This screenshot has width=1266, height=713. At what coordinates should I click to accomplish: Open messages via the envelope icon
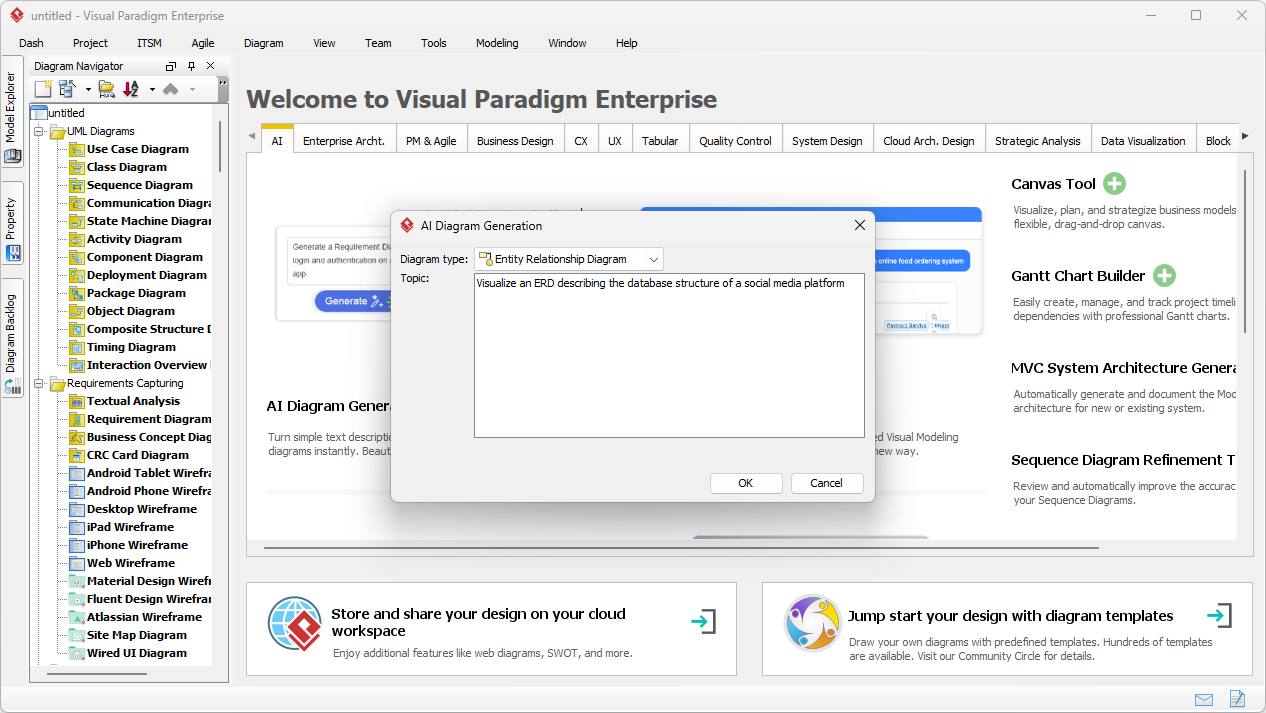(1203, 699)
